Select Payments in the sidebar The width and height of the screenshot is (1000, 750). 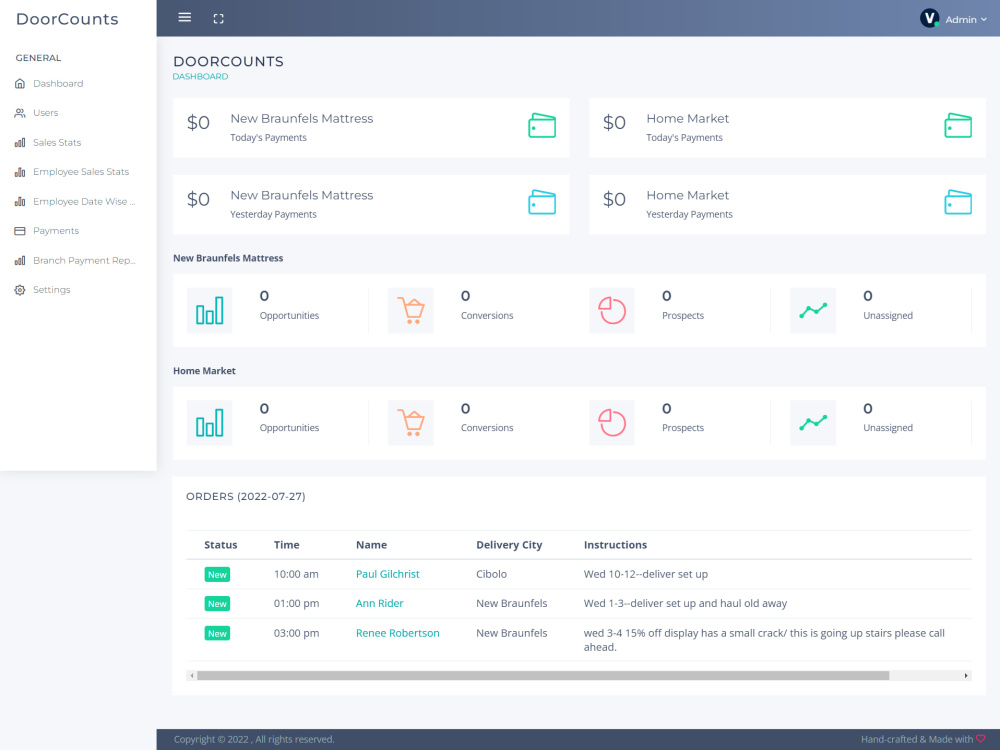56,231
